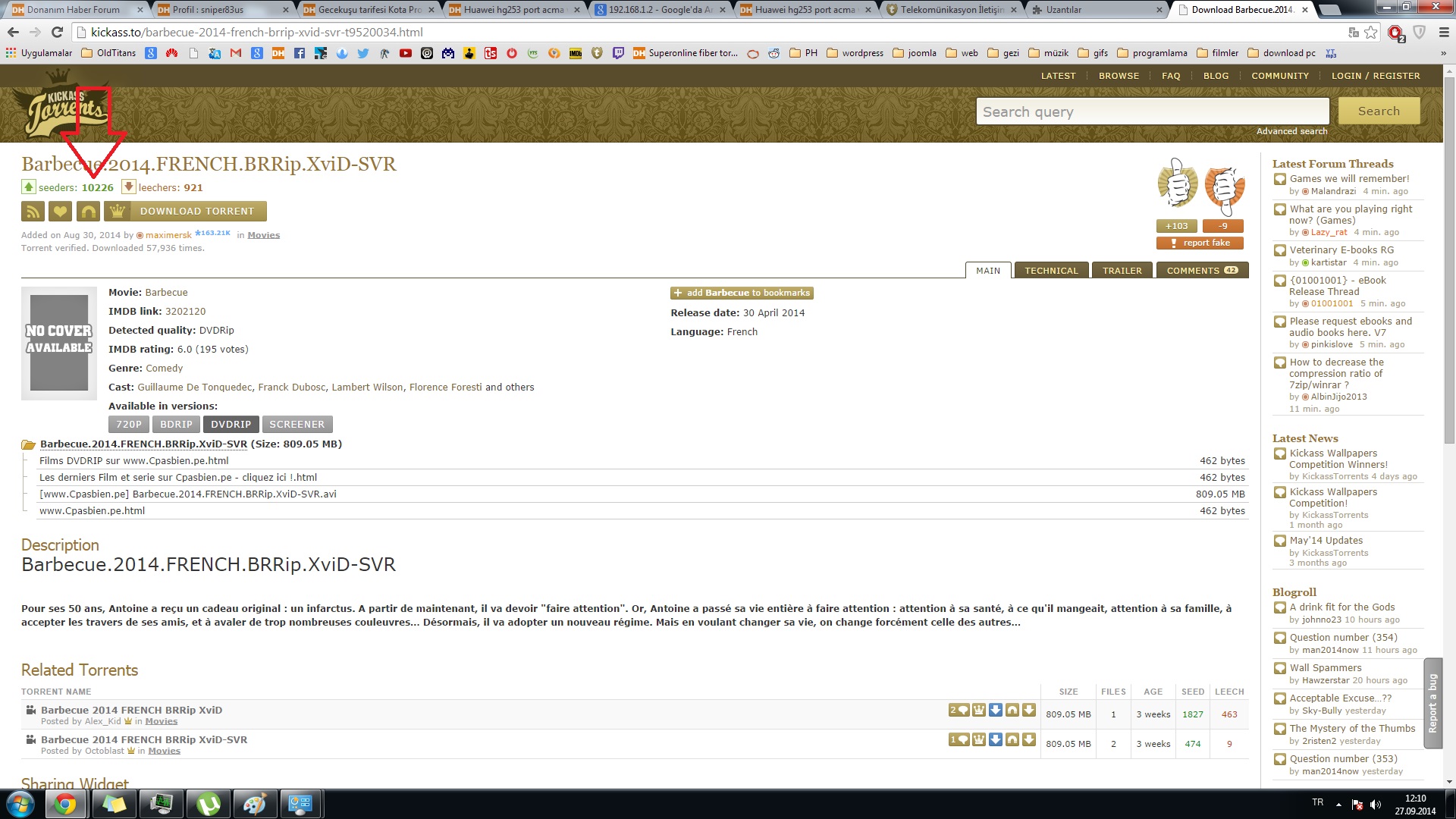Open blog post Wall Spammers
The image size is (1456, 819).
1326,668
